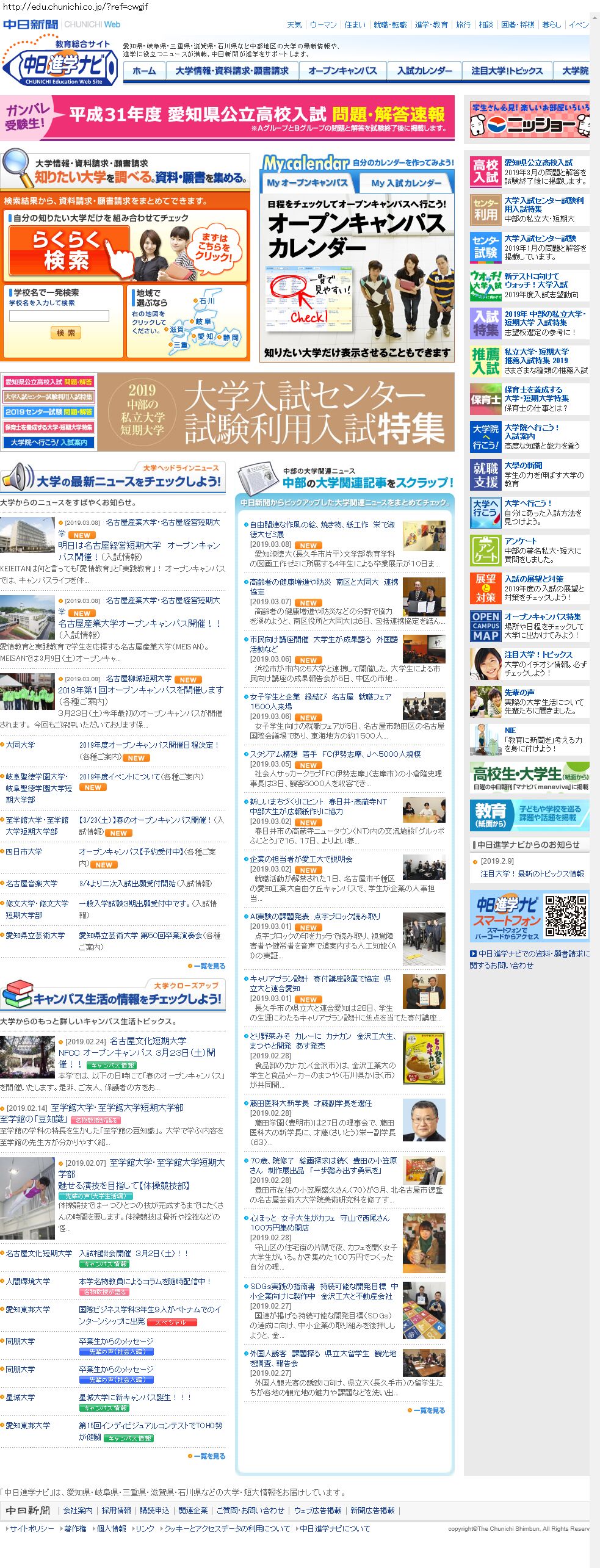This screenshot has height=1568, width=600.
Task: Open the 入試カレンダー navigation tab
Action: 424,71
